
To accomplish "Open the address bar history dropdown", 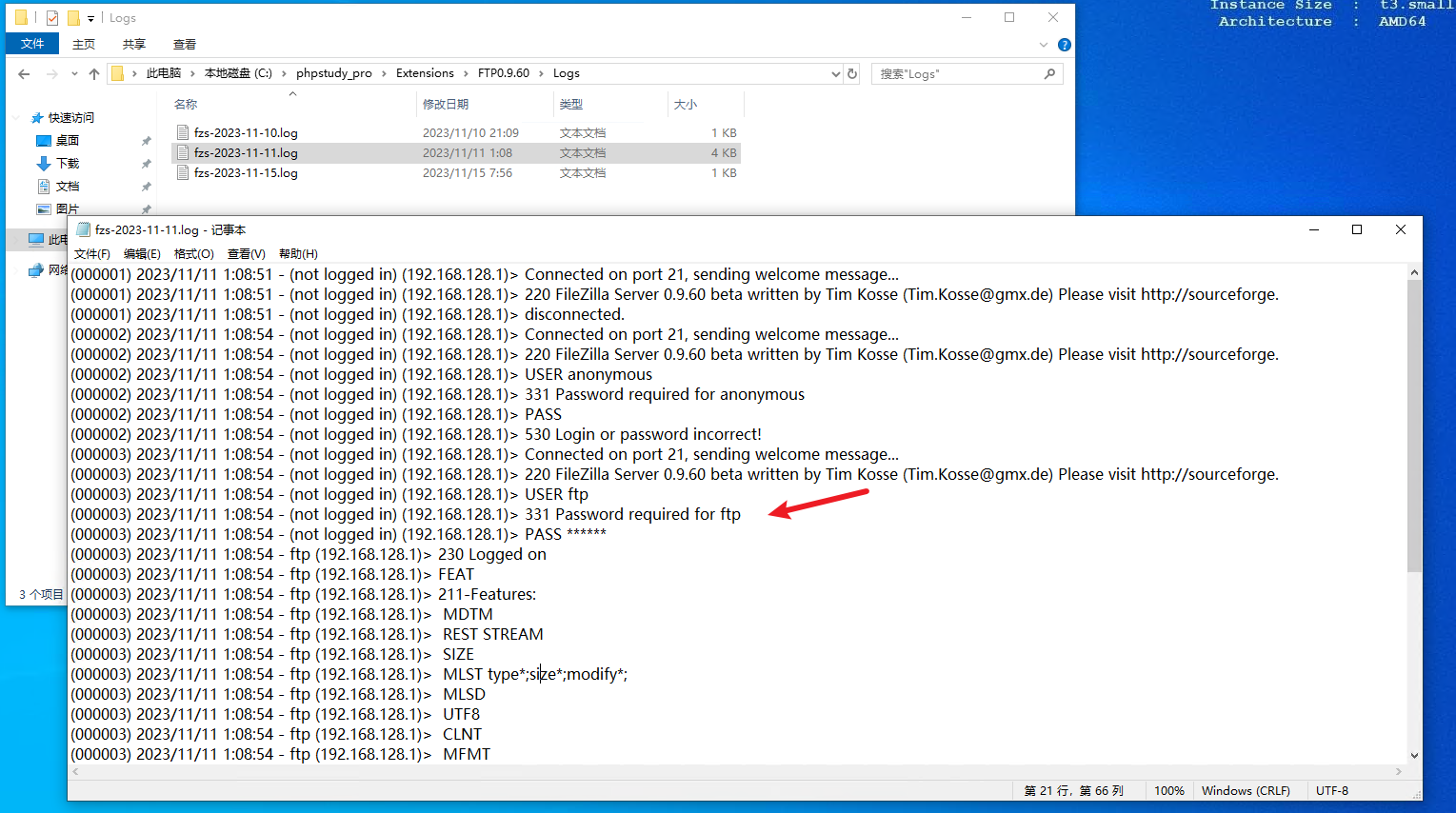I will point(835,73).
